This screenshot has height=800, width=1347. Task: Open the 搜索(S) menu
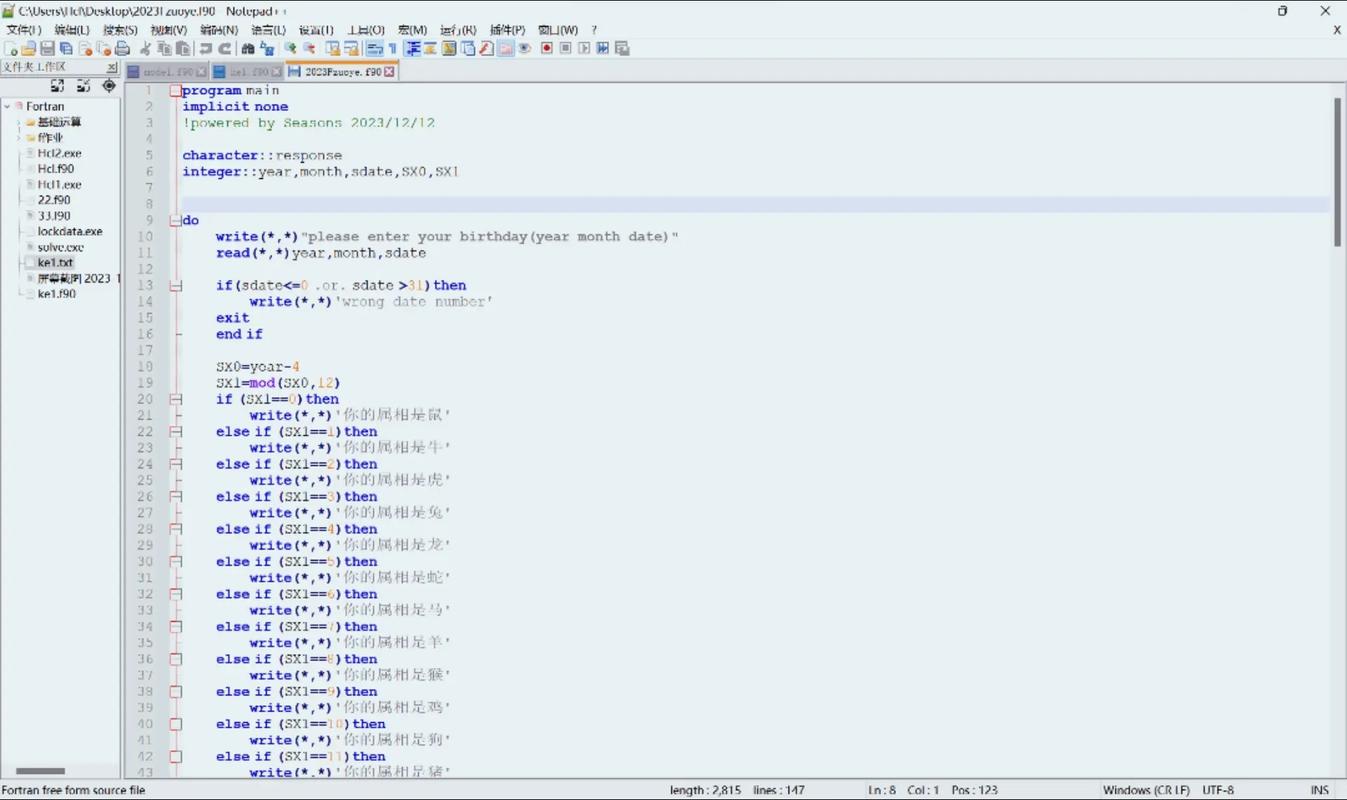[x=120, y=30]
